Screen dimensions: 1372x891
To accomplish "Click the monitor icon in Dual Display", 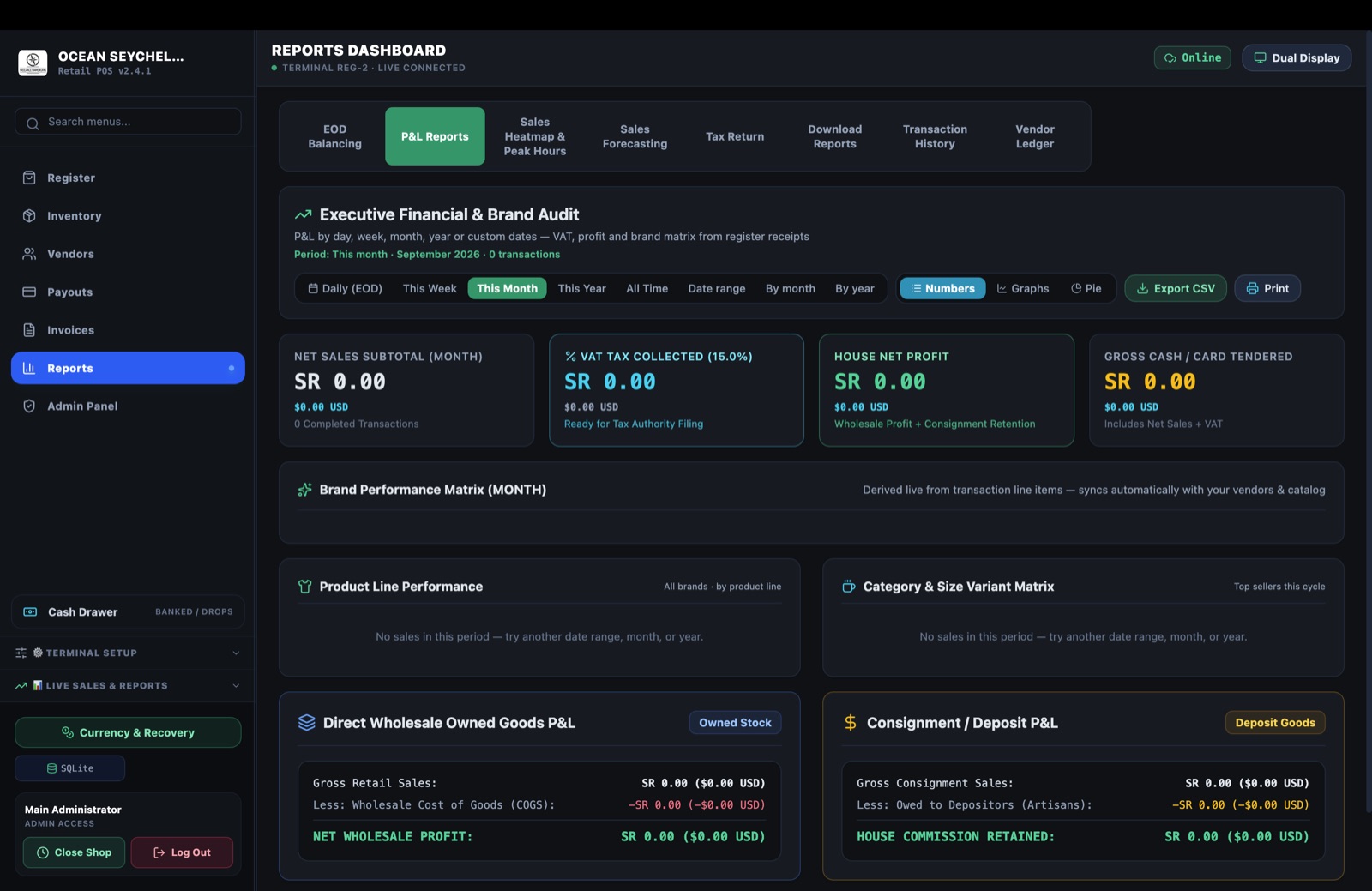I will (1260, 57).
